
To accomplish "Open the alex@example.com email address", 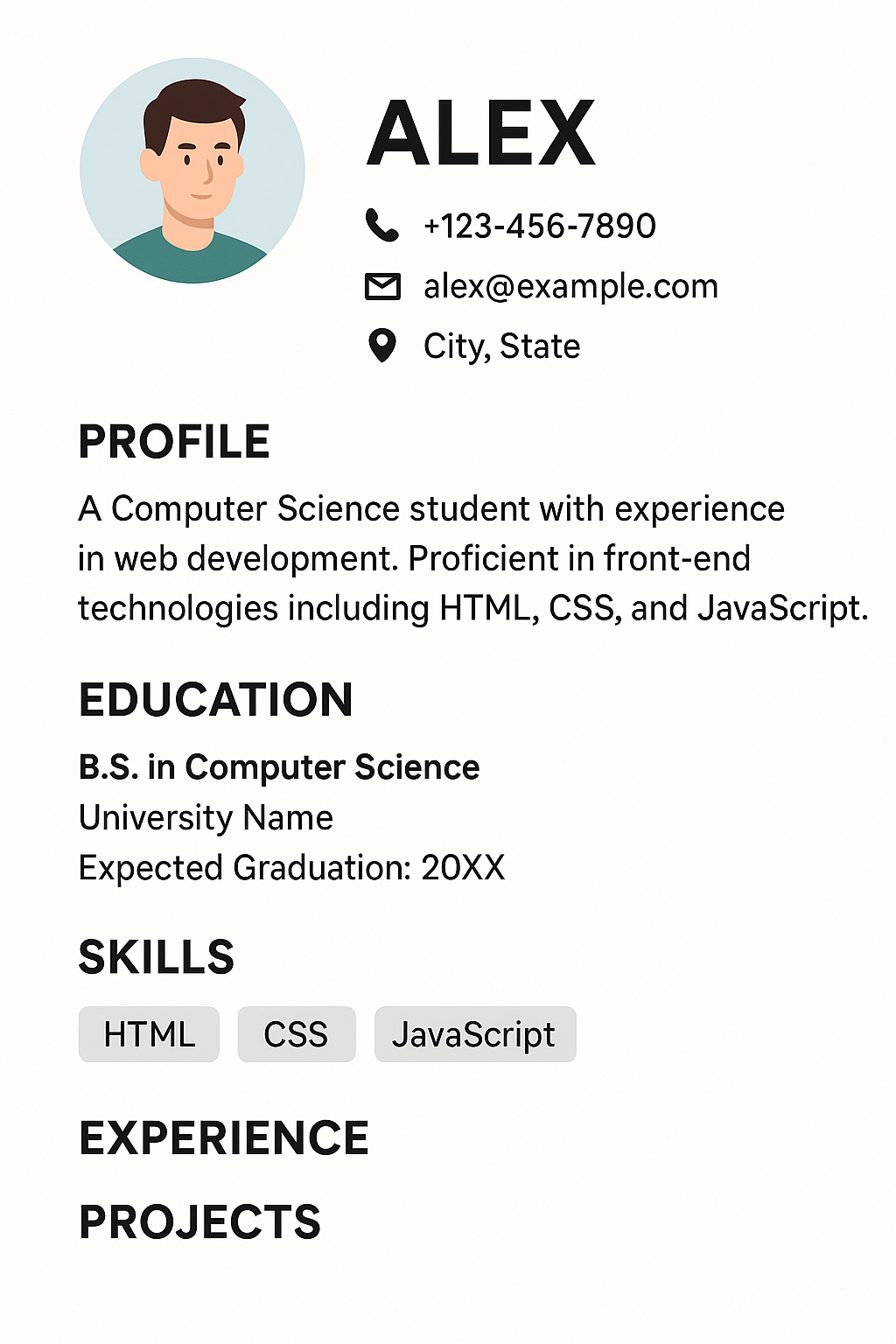I will tap(570, 287).
